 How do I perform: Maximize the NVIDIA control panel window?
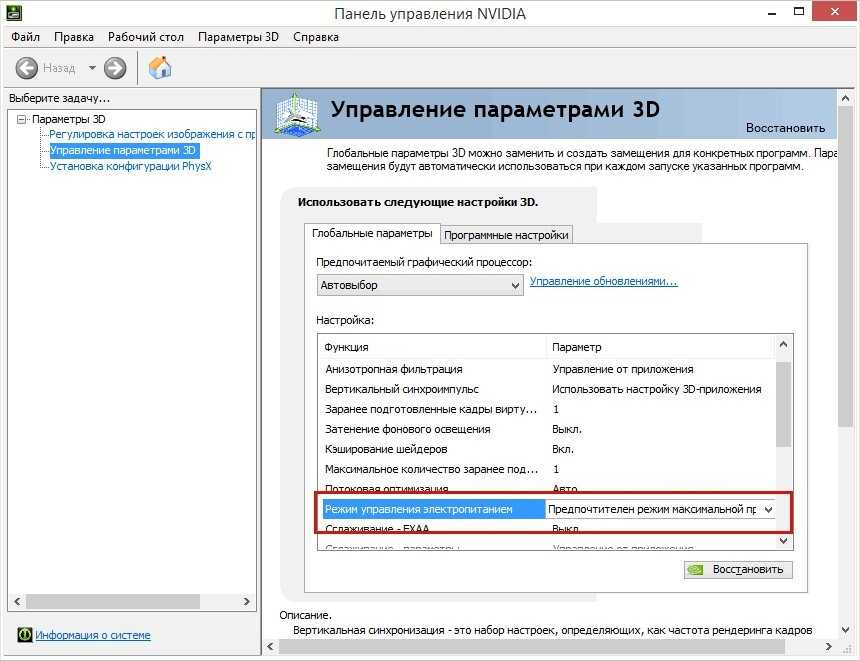pos(799,12)
